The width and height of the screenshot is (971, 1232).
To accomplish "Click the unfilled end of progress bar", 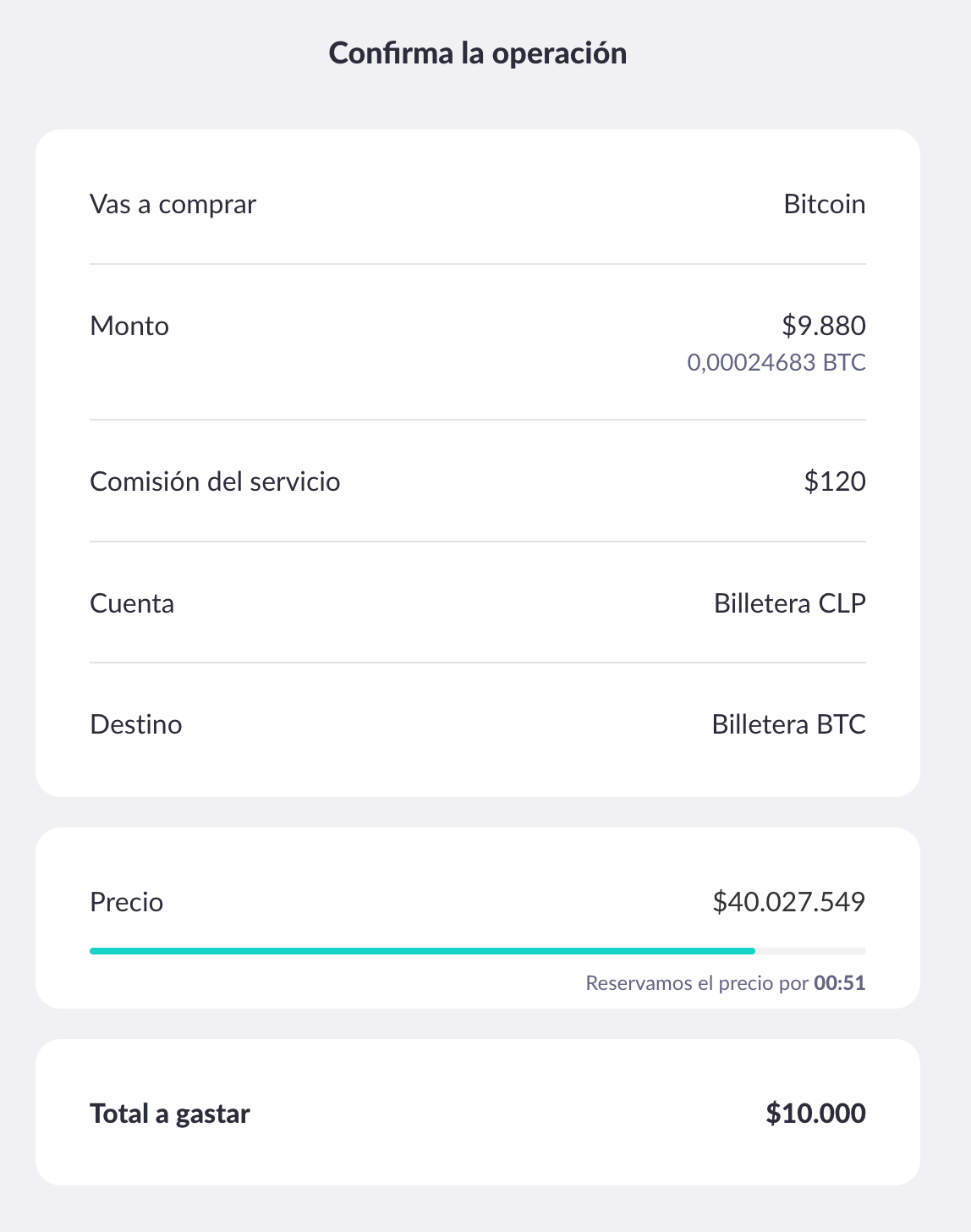I will [x=810, y=951].
